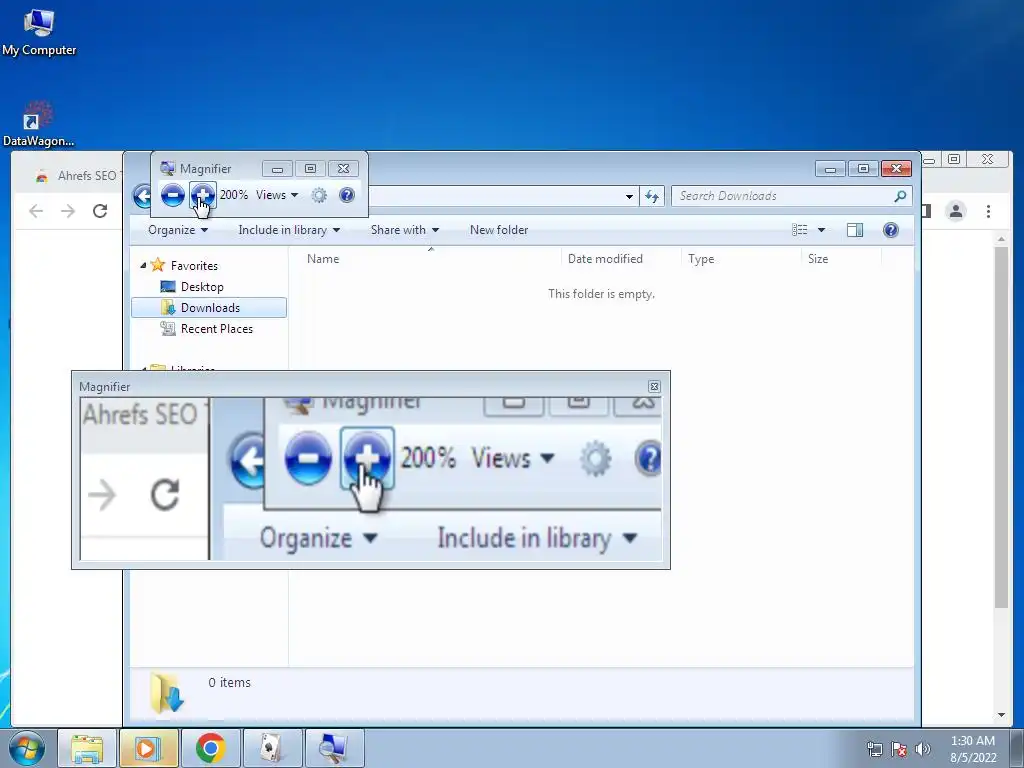The height and width of the screenshot is (768, 1024).
Task: Open the Magnifier Views dropdown
Action: point(277,195)
